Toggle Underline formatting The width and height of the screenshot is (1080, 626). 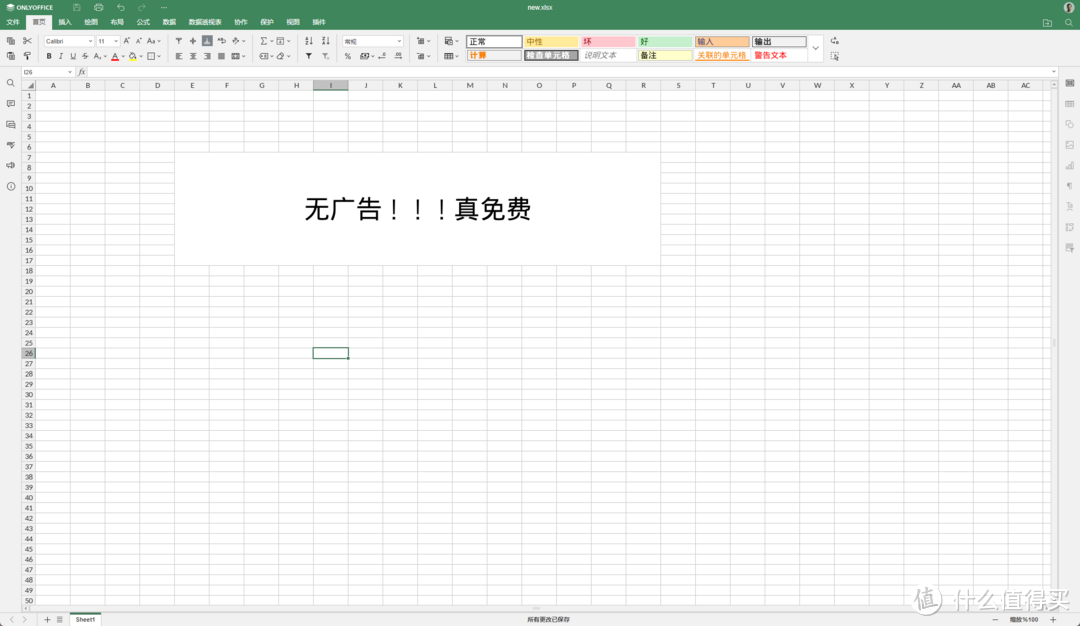tap(72, 56)
